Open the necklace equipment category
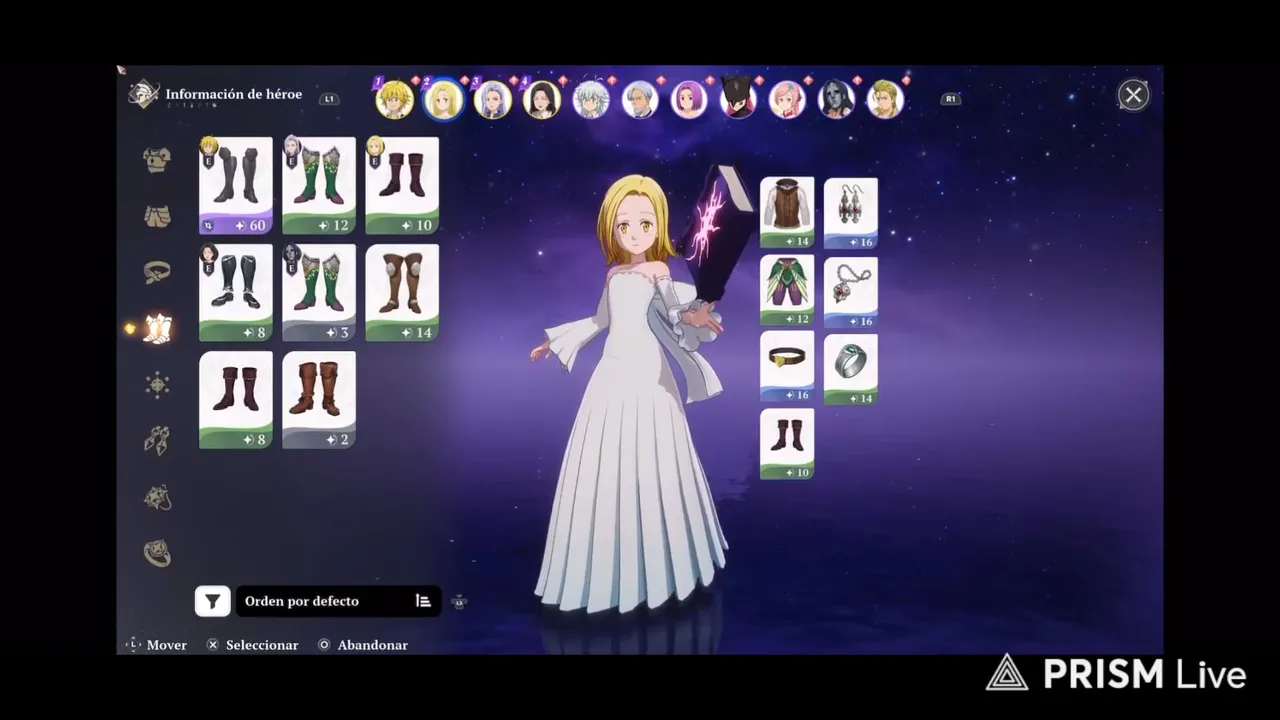The width and height of the screenshot is (1280, 720). coord(157,497)
